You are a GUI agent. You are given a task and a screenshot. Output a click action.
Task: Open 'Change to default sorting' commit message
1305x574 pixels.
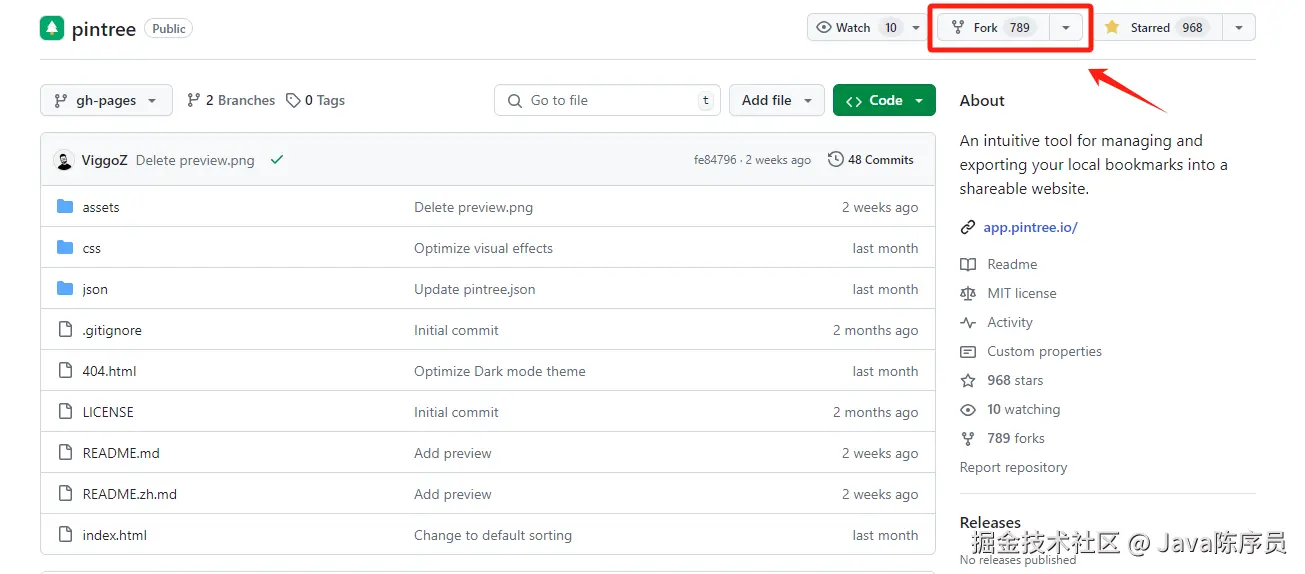point(493,535)
